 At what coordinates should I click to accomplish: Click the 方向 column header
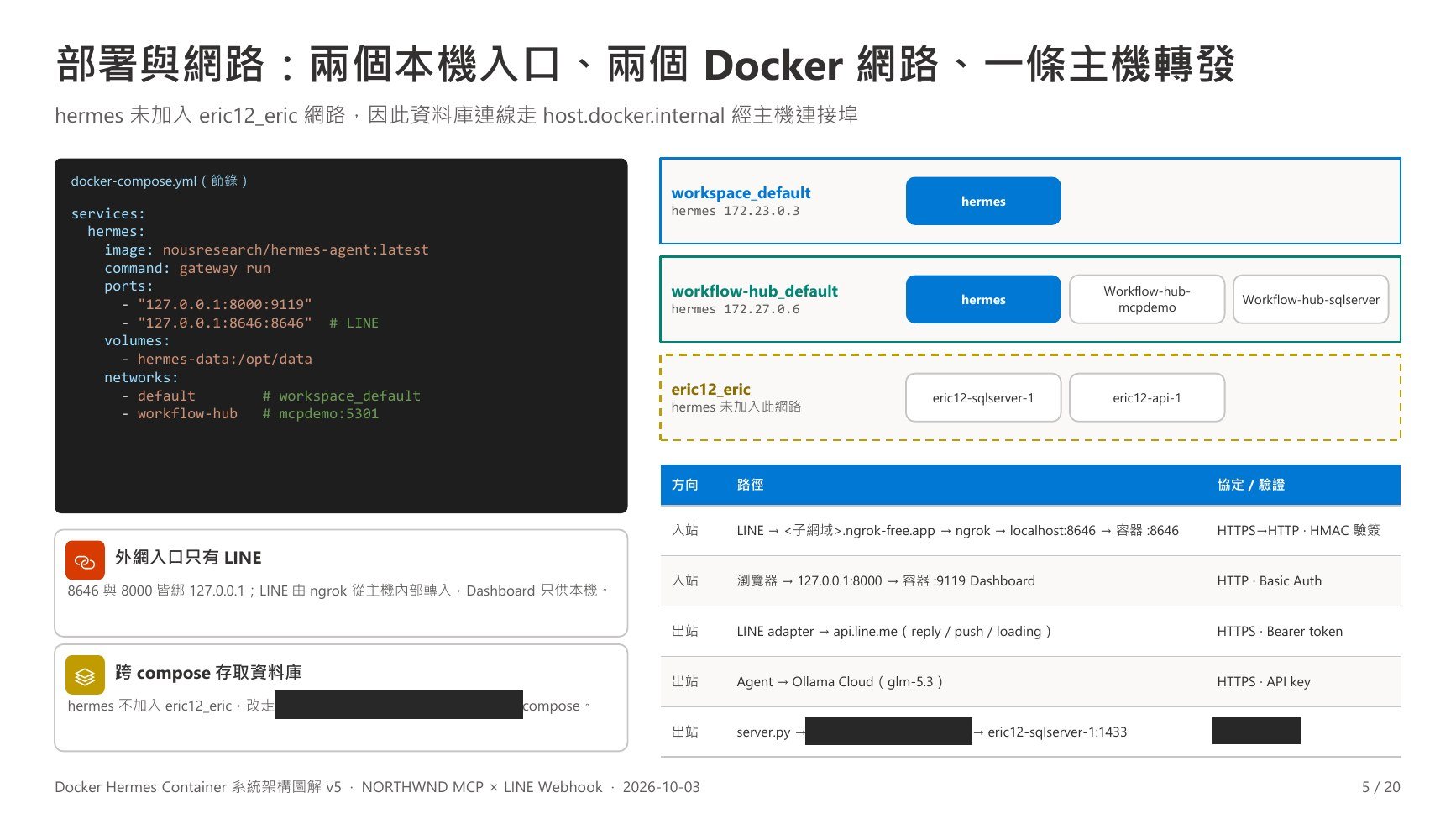(x=684, y=485)
